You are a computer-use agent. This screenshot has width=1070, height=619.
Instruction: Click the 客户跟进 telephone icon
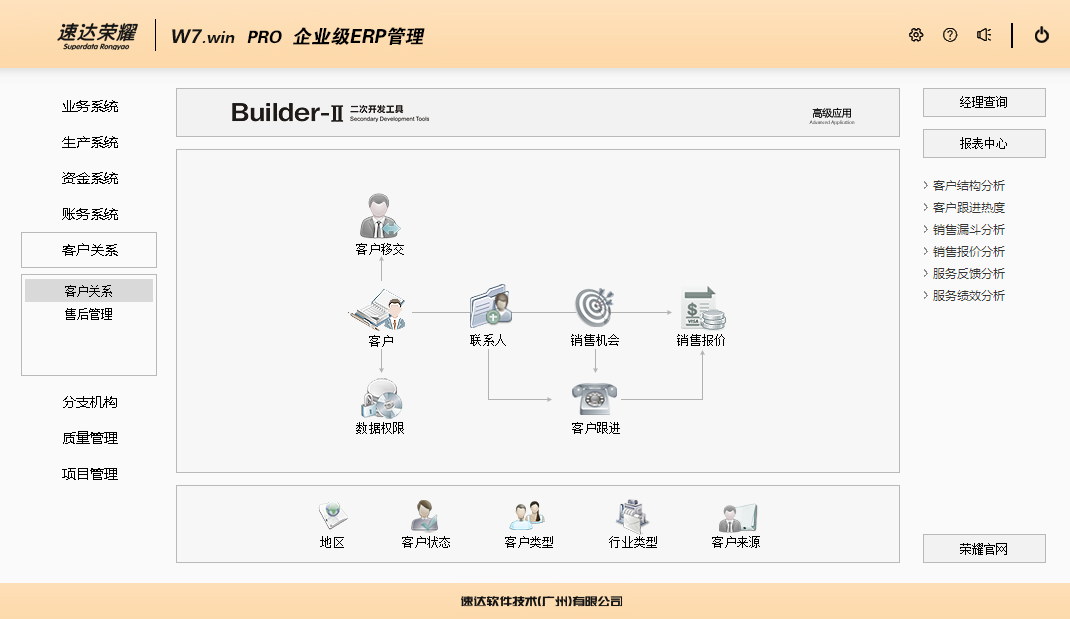[595, 399]
